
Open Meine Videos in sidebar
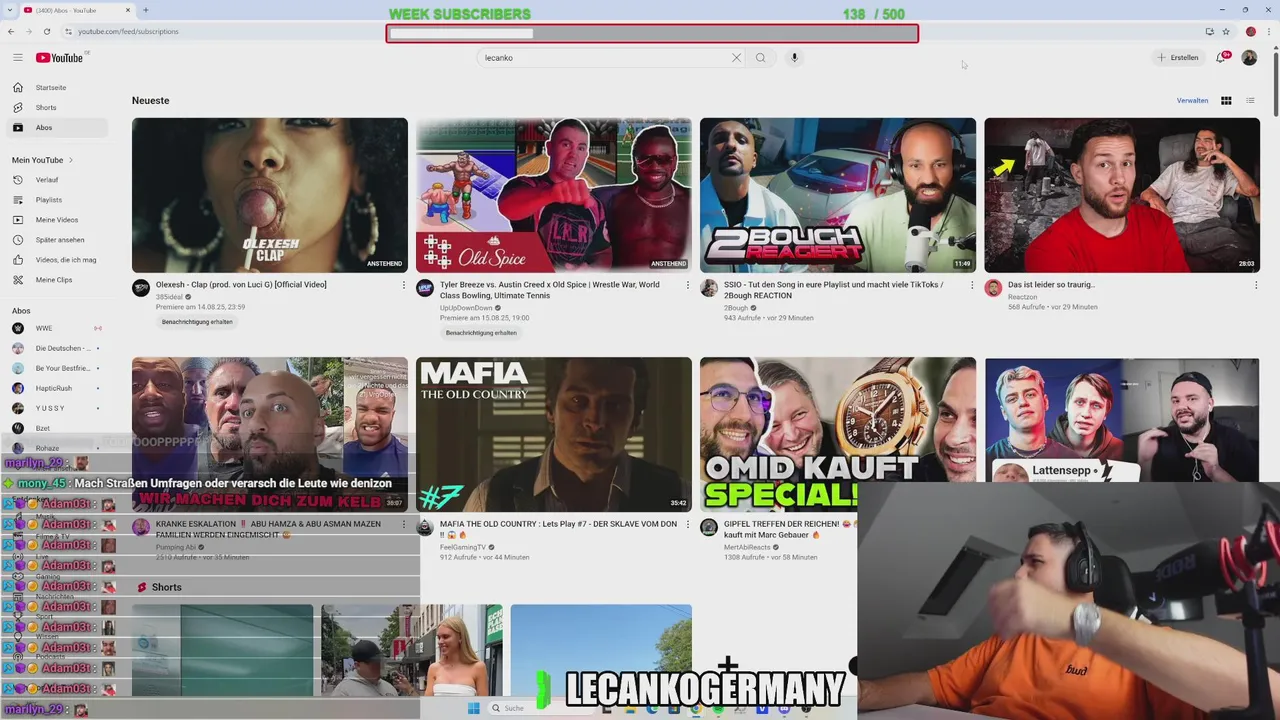(x=57, y=220)
